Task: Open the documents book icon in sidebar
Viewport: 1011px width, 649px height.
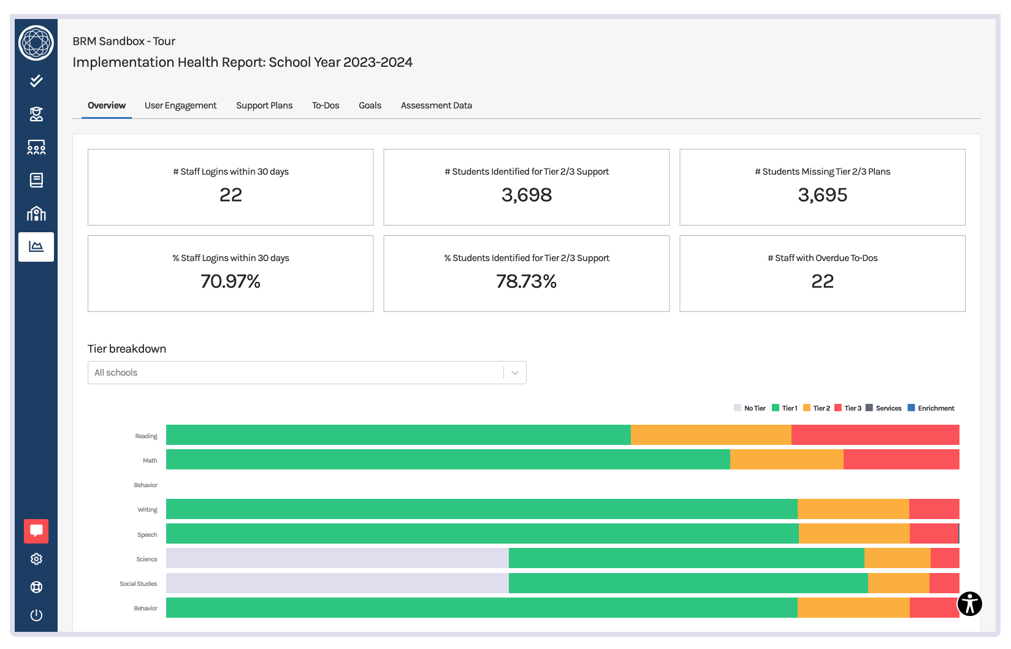Action: [x=36, y=180]
